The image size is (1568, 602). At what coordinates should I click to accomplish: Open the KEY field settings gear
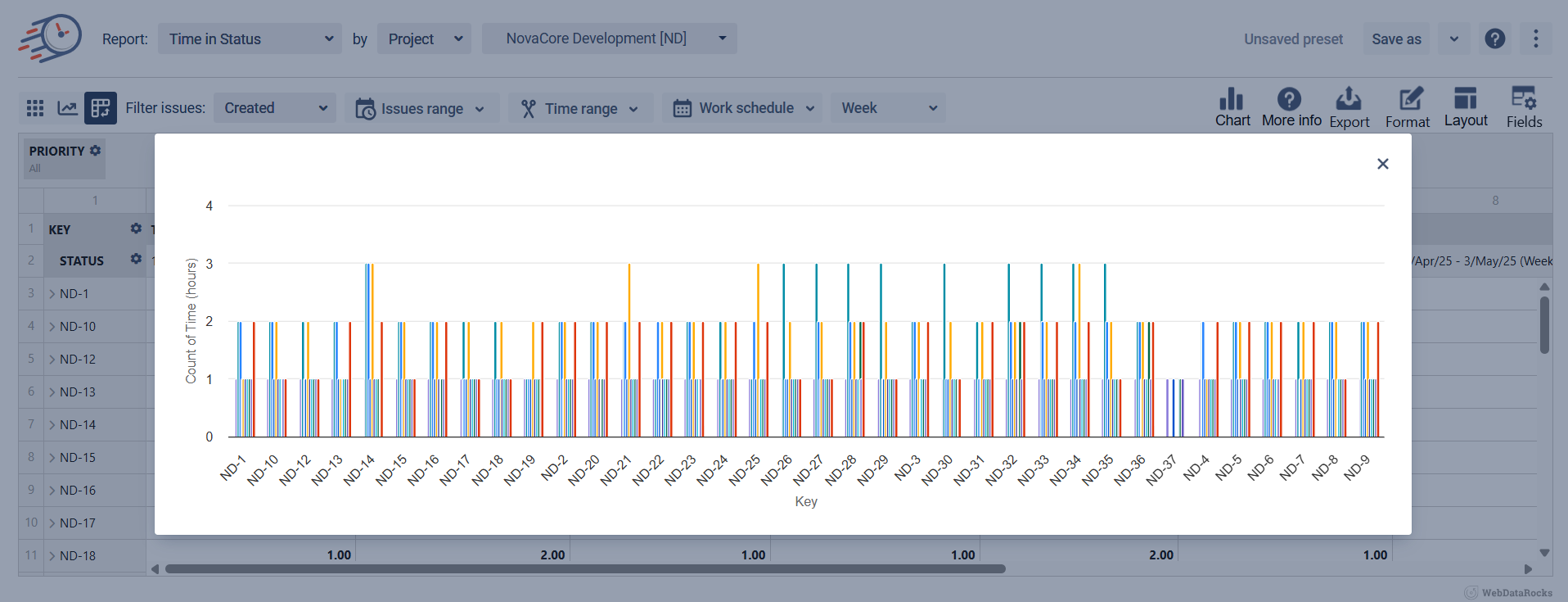136,229
